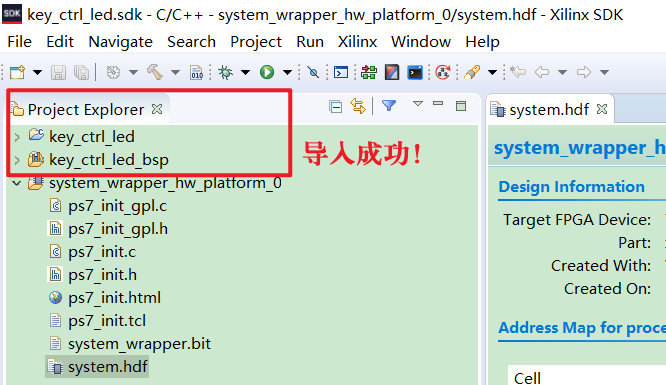The height and width of the screenshot is (385, 666).
Task: Click the green Run button
Action: (x=267, y=72)
